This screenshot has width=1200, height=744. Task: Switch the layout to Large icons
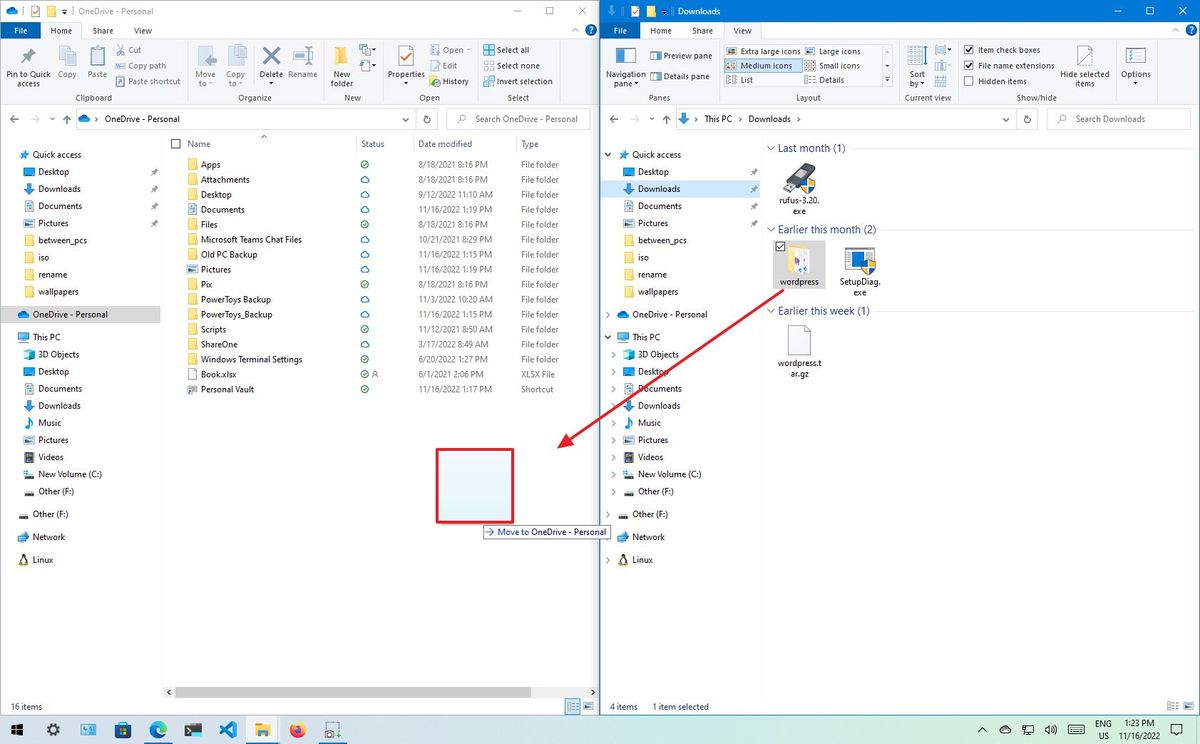[x=836, y=50]
